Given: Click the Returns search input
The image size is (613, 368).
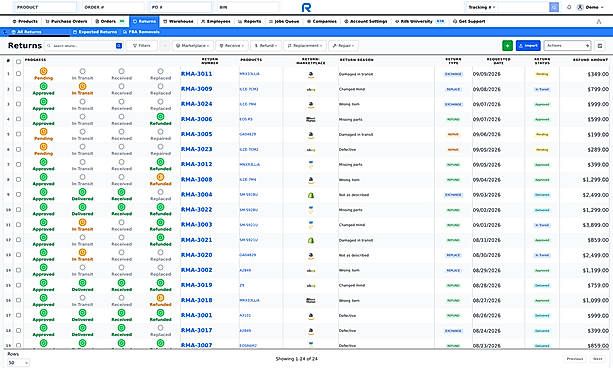Looking at the screenshot, I should click(x=81, y=46).
